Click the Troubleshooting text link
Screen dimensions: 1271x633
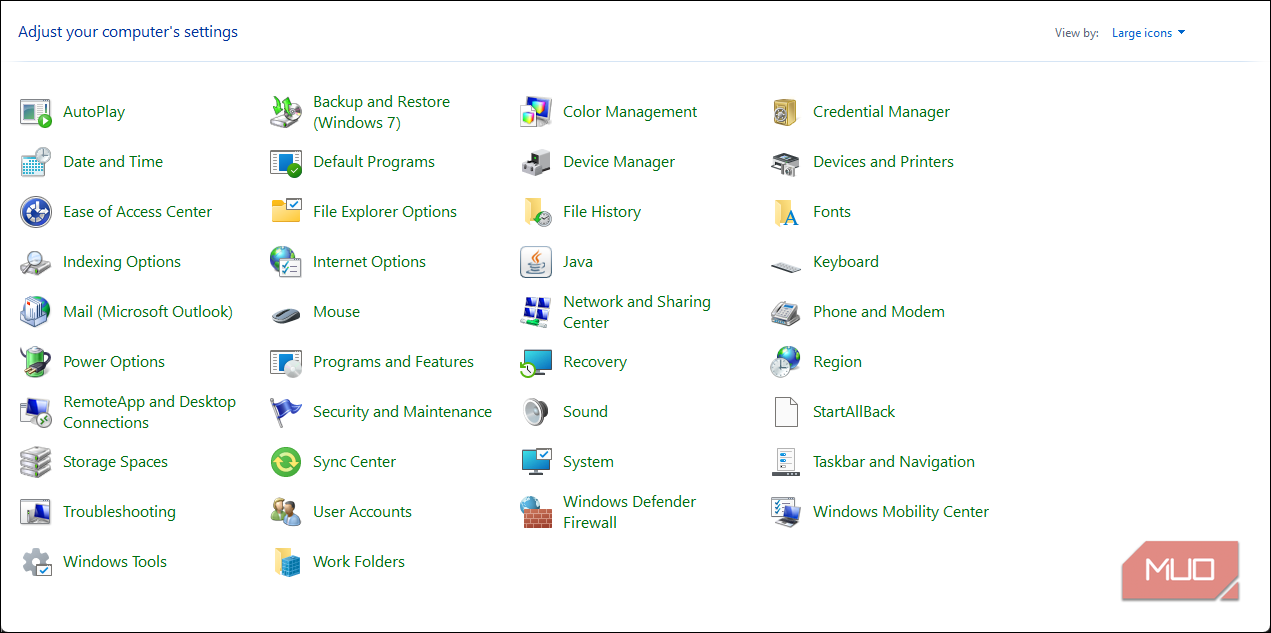tap(119, 512)
